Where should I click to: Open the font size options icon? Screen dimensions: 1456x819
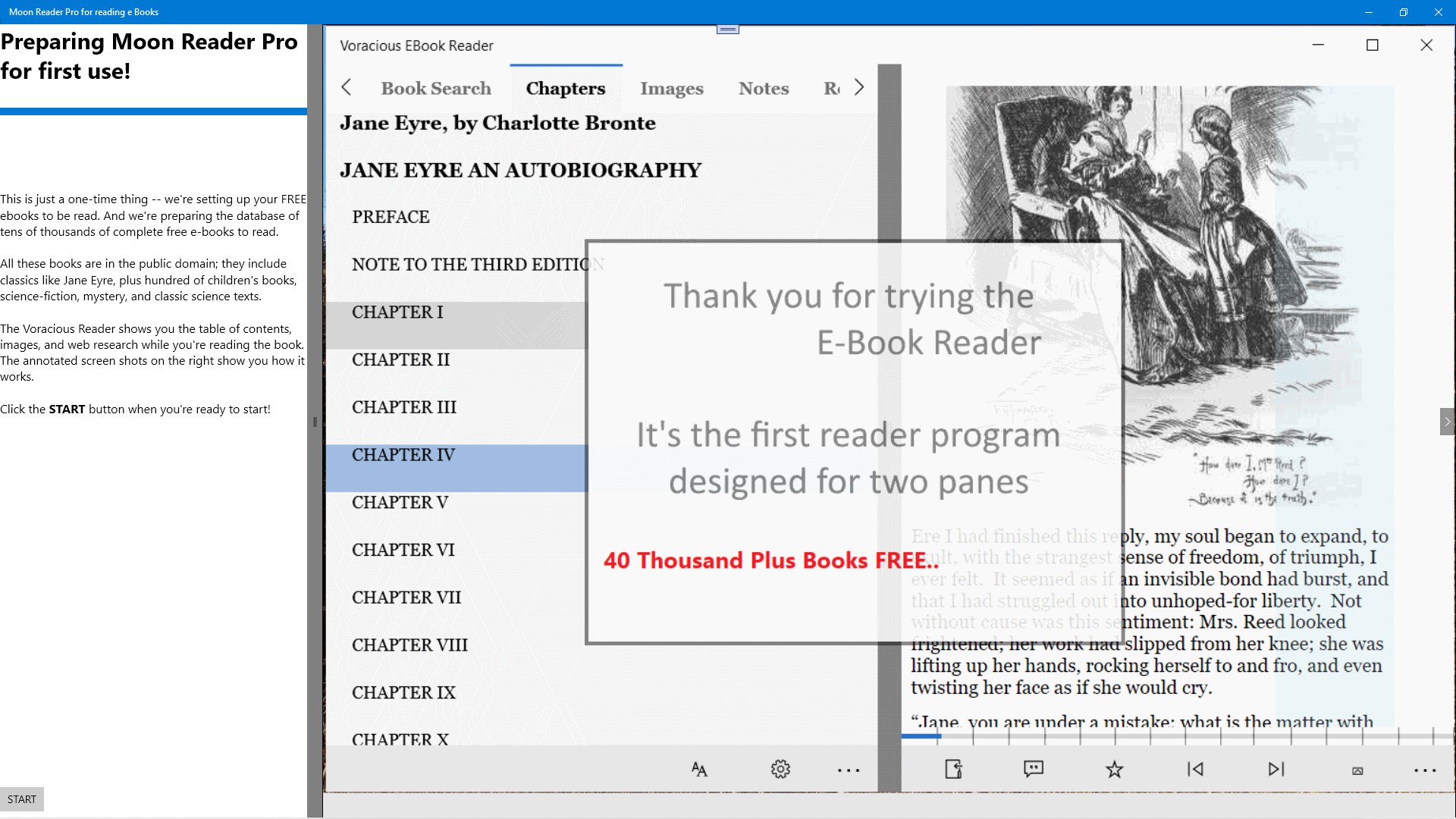point(699,770)
